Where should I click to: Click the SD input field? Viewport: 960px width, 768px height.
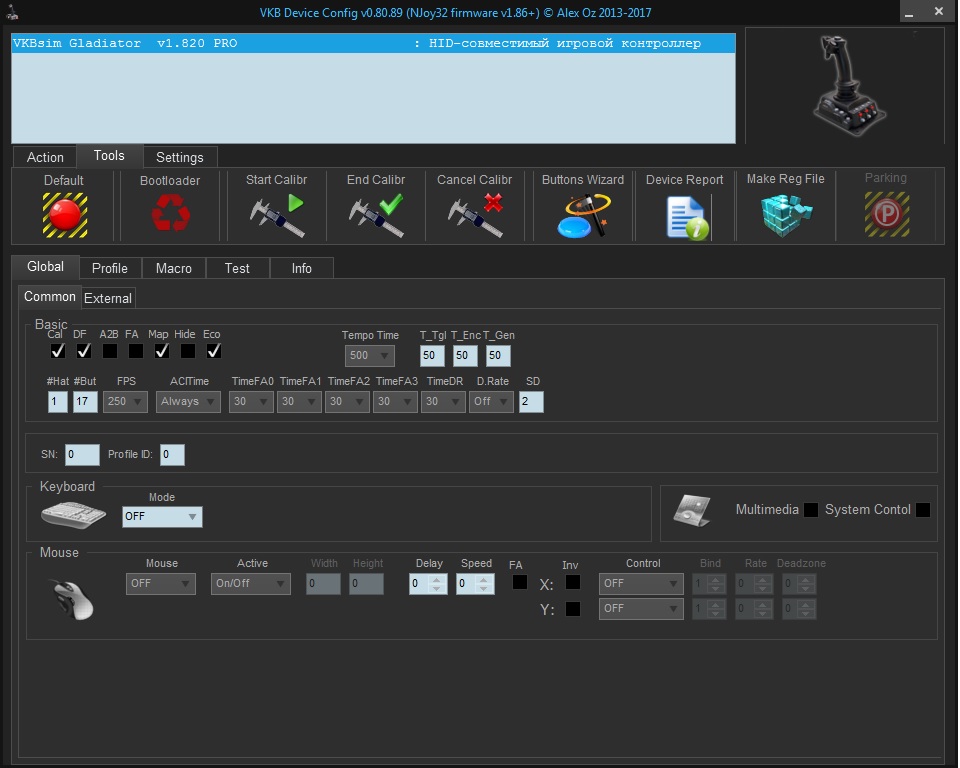531,402
